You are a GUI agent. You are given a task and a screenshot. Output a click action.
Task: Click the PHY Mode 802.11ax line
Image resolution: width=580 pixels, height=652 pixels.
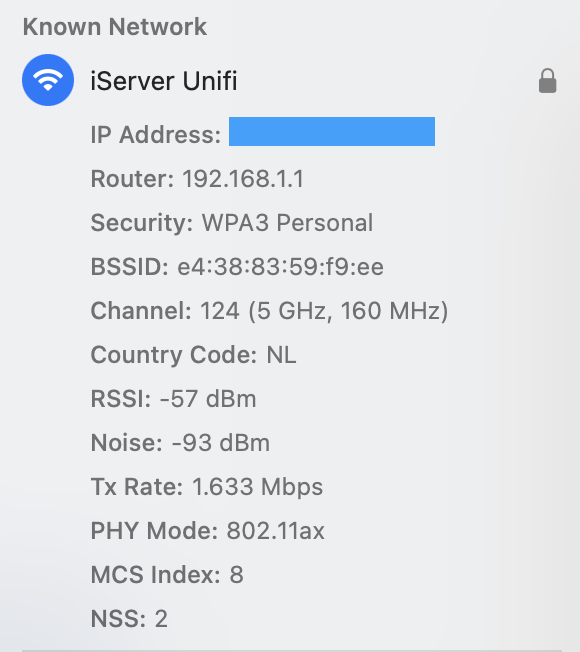click(x=207, y=531)
